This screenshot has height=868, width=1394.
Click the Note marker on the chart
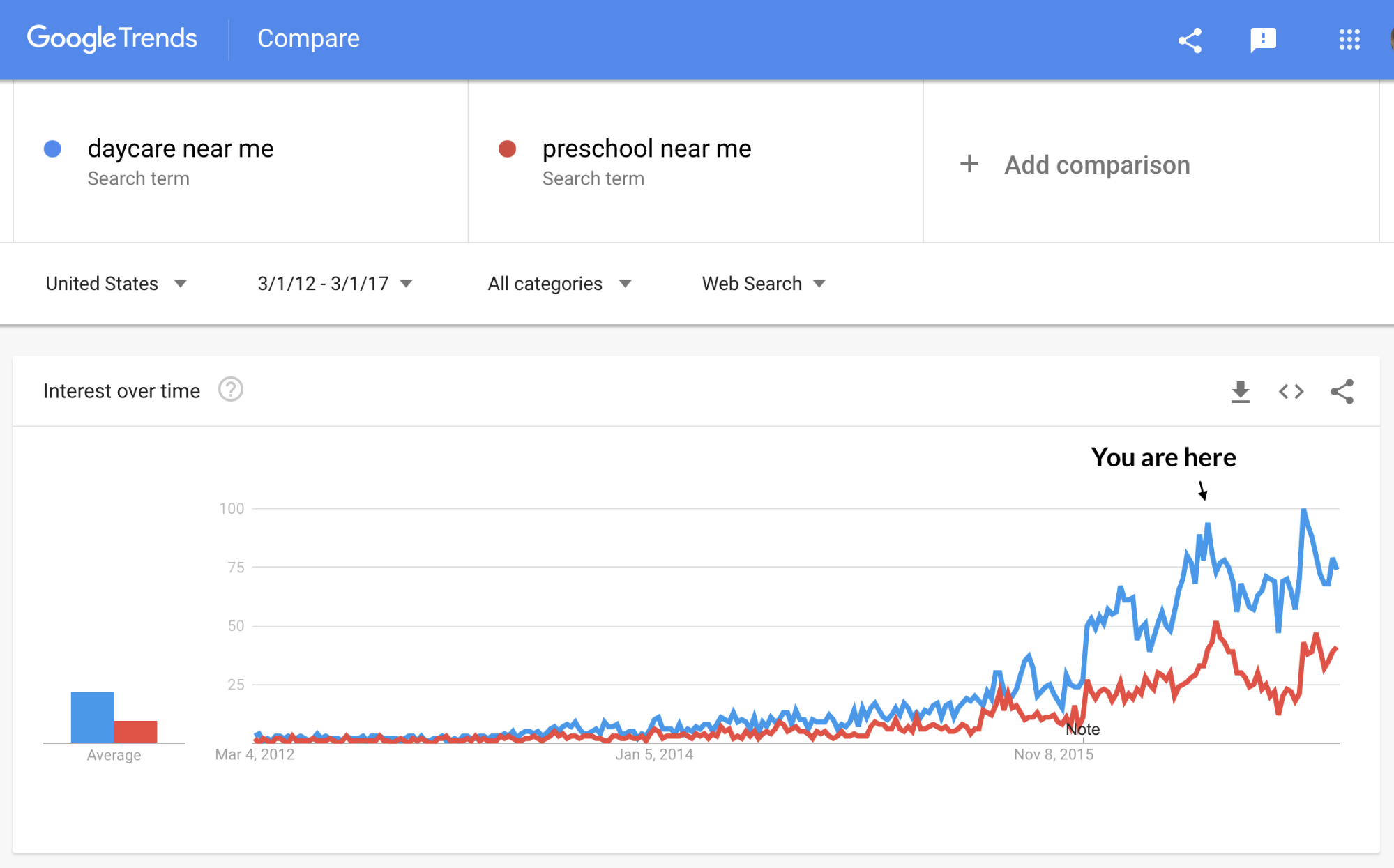[x=1082, y=729]
